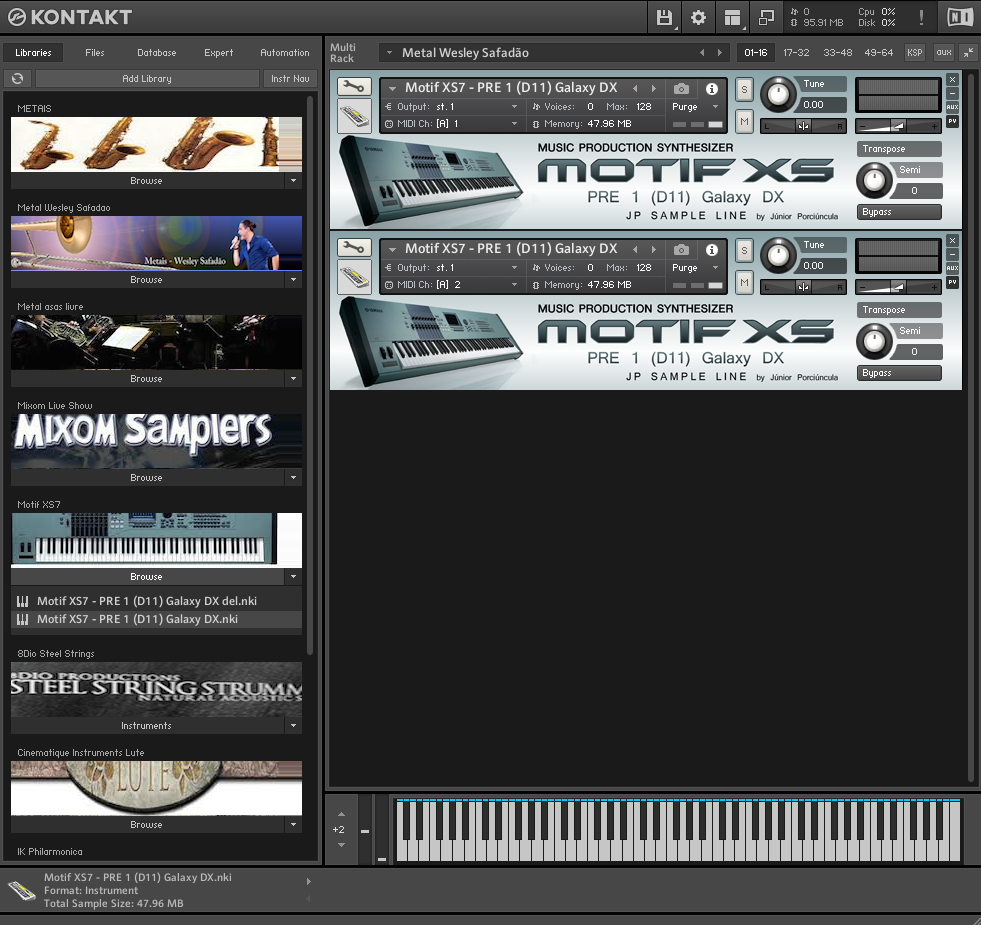Switch to the Files tab
The height and width of the screenshot is (925, 981).
[x=95, y=53]
